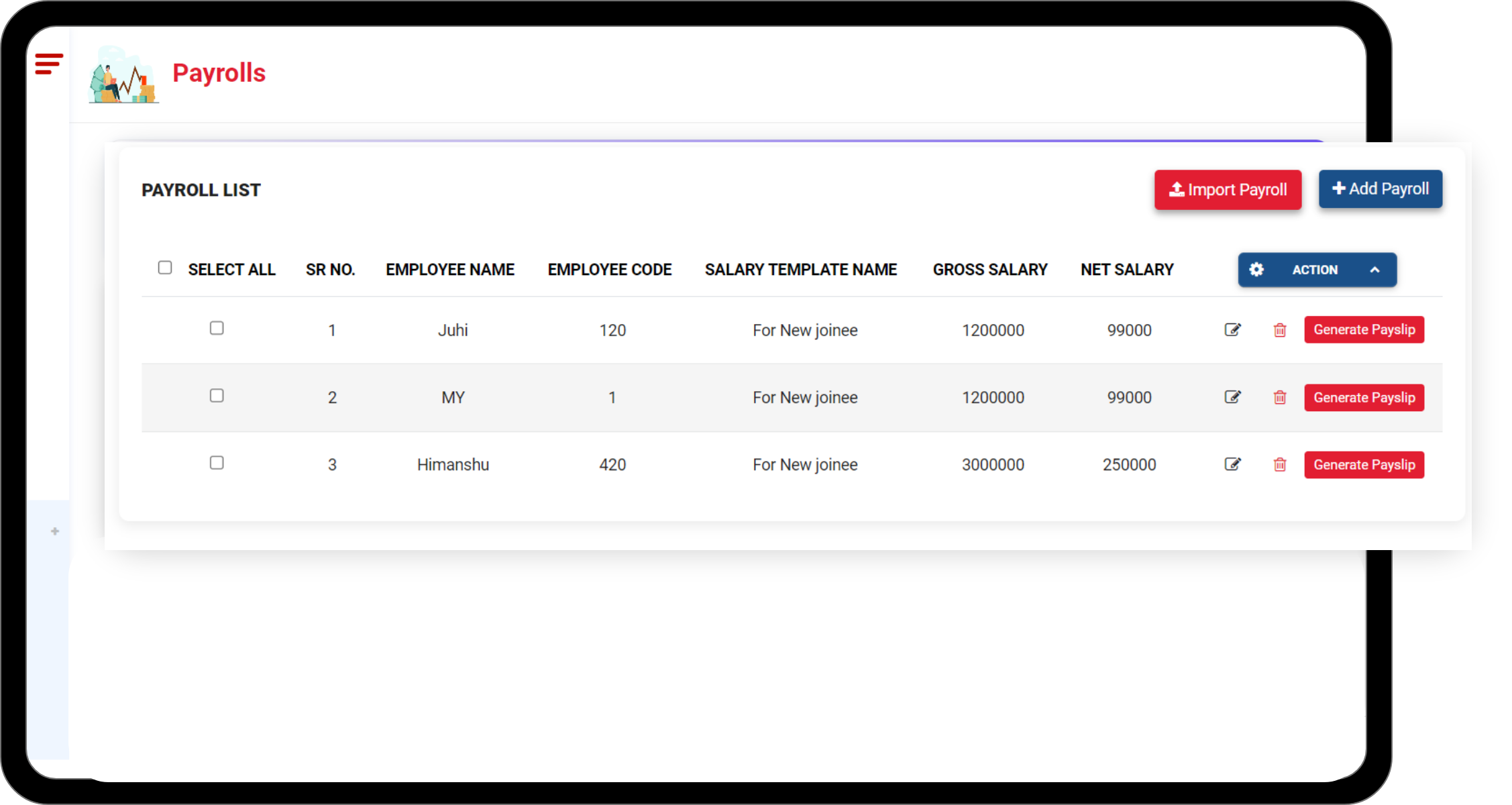Generate payslip for Himanshu
Screen dimensions: 1512x805
coord(1364,465)
